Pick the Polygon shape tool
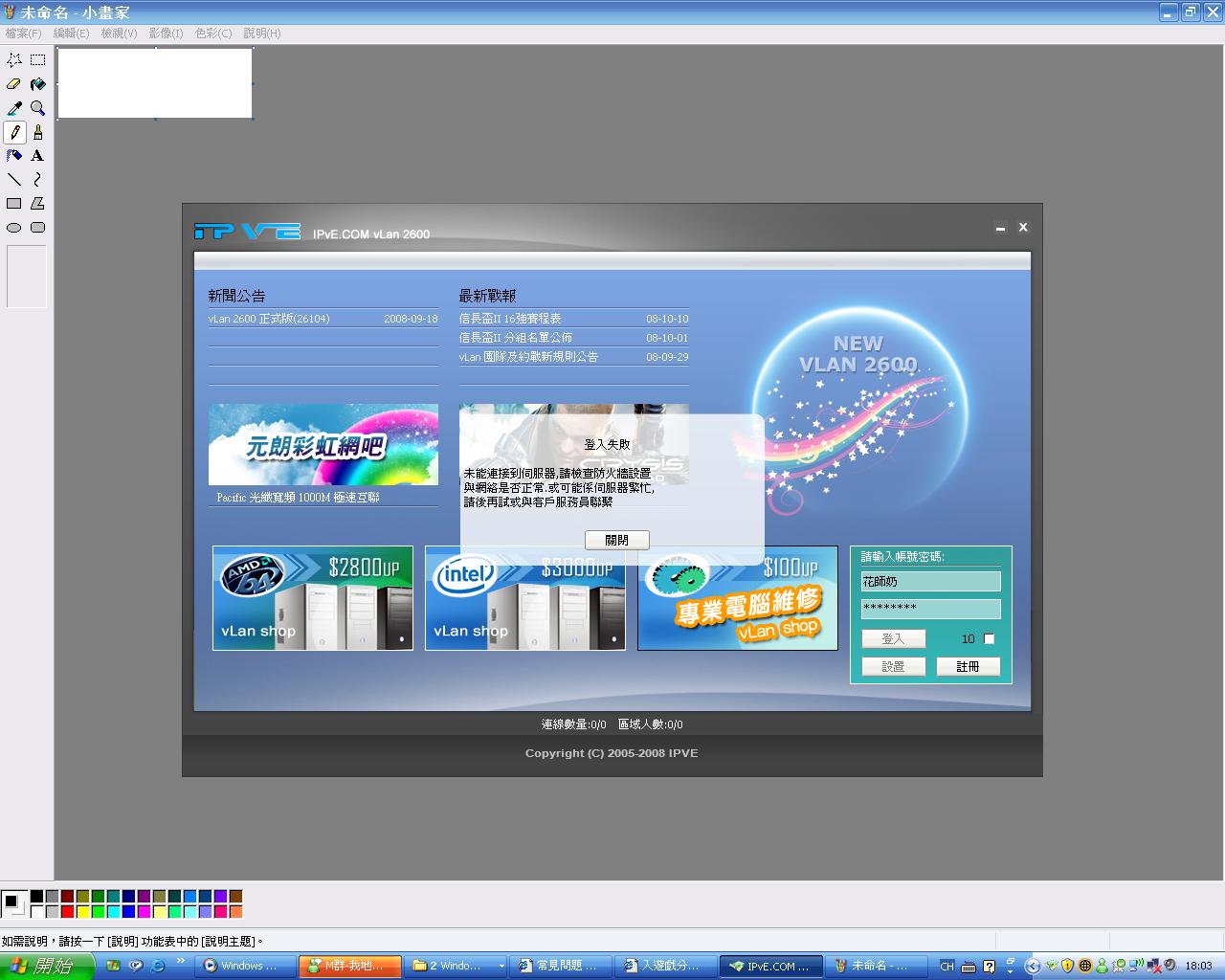1225x980 pixels. click(x=38, y=204)
